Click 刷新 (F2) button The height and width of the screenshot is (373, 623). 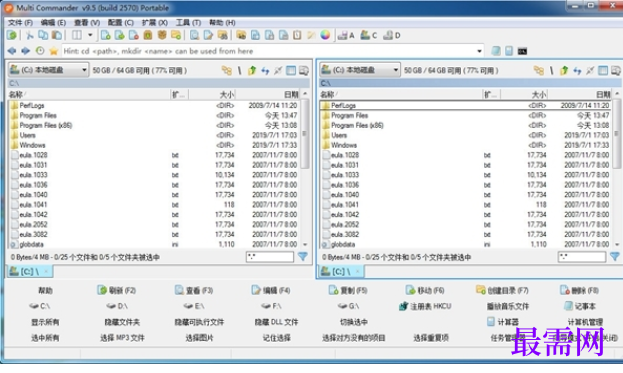[116, 290]
